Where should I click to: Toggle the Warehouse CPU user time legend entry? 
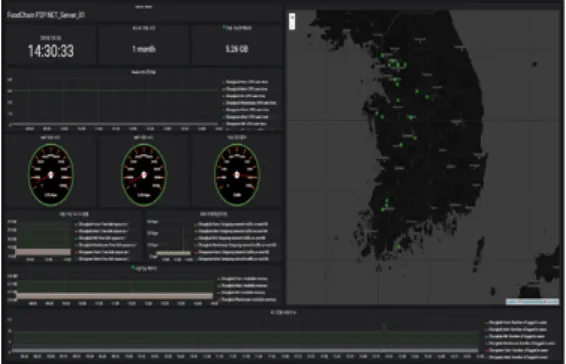point(251,103)
